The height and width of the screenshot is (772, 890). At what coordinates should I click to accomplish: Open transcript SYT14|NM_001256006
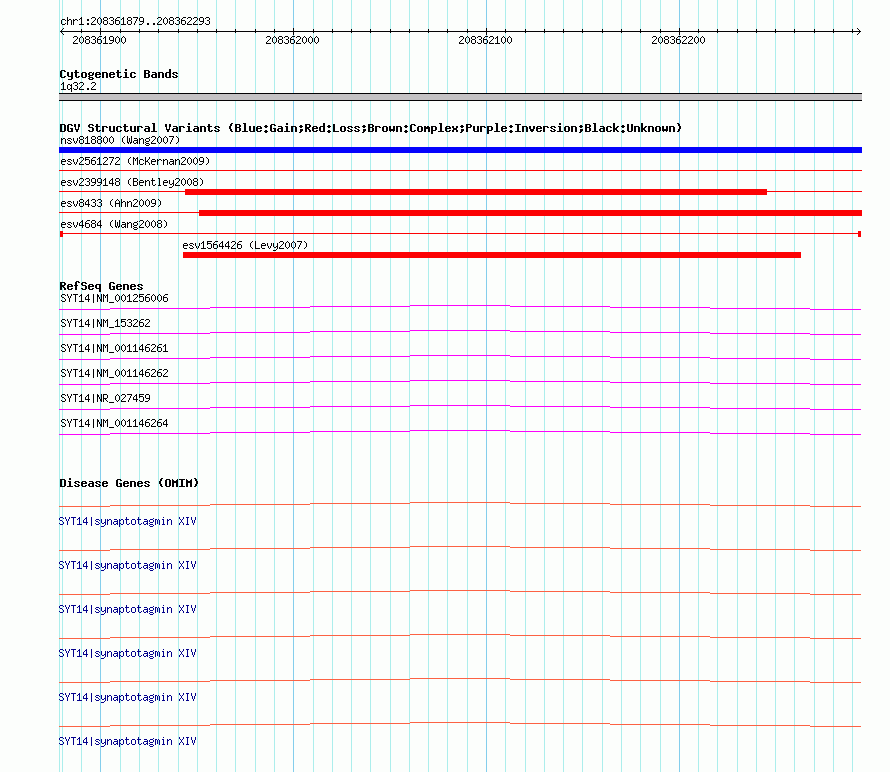tap(114, 299)
